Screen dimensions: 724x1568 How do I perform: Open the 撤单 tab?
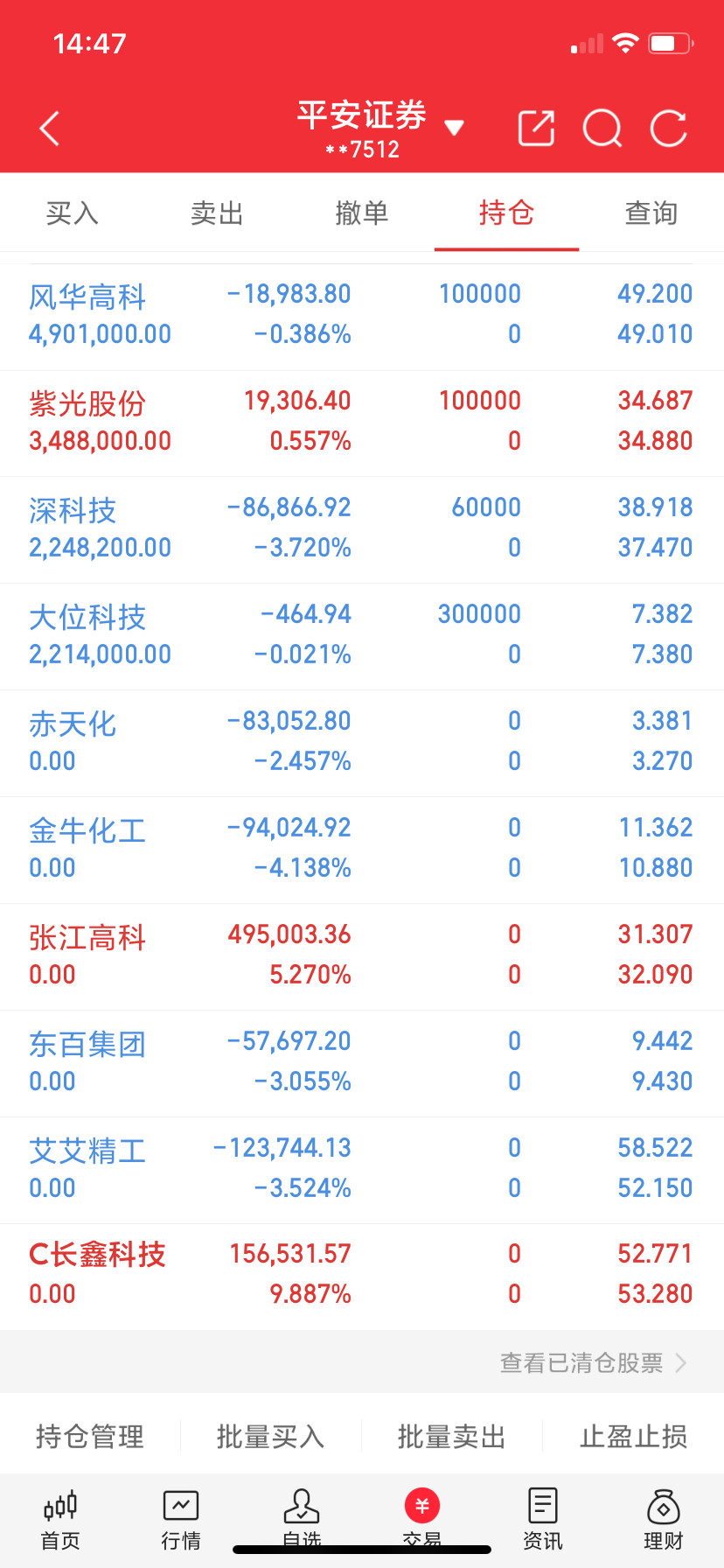[362, 213]
